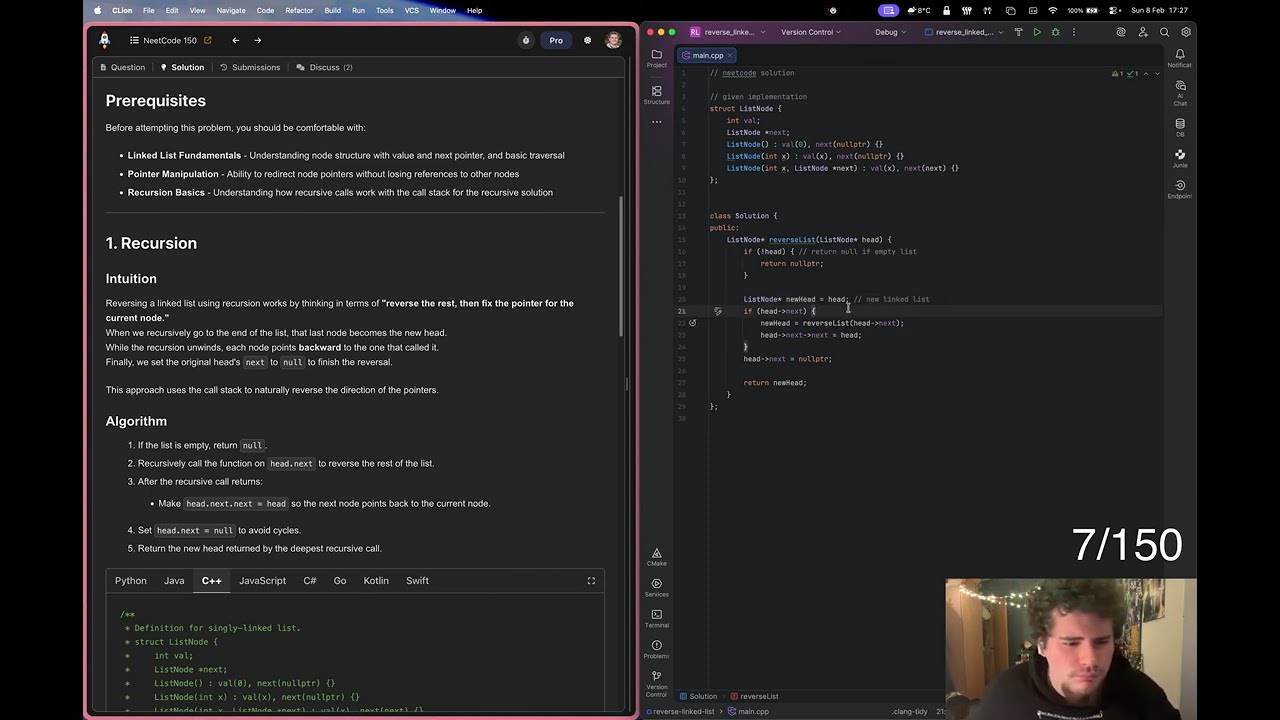Viewport: 1280px width, 720px height.
Task: Open the Version Control dropdown
Action: click(x=811, y=32)
